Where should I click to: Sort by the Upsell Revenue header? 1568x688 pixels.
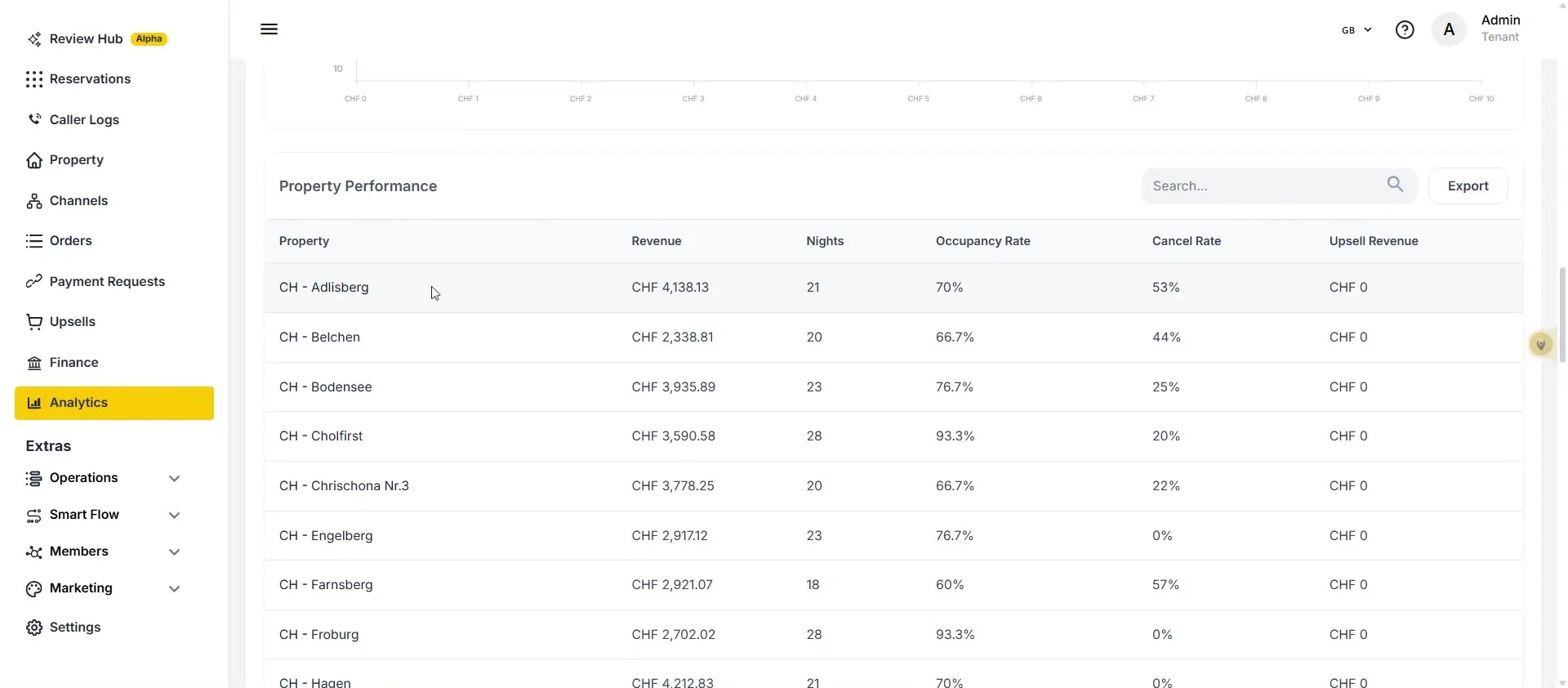[1374, 241]
